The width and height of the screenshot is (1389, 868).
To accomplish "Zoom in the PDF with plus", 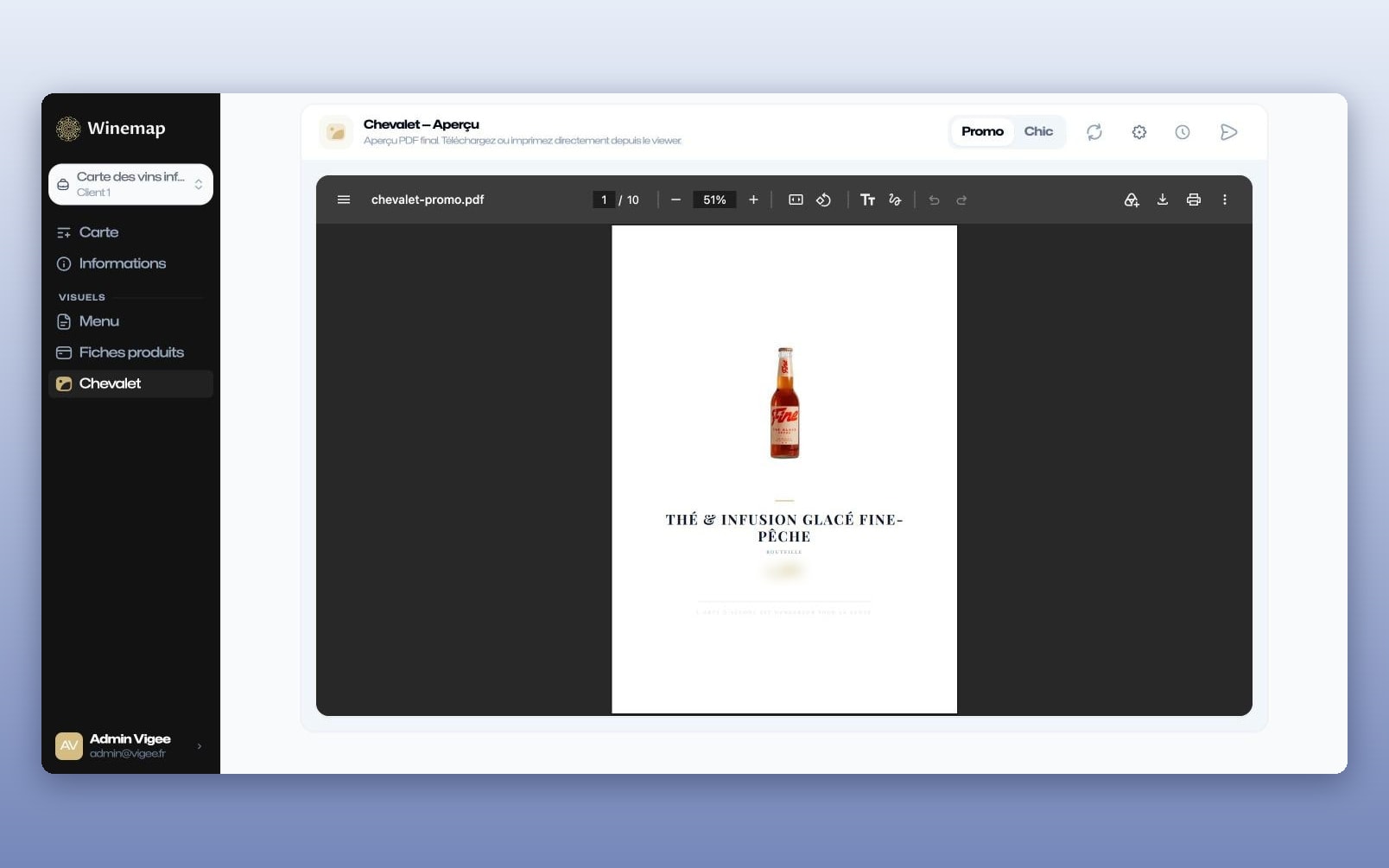I will [x=753, y=200].
